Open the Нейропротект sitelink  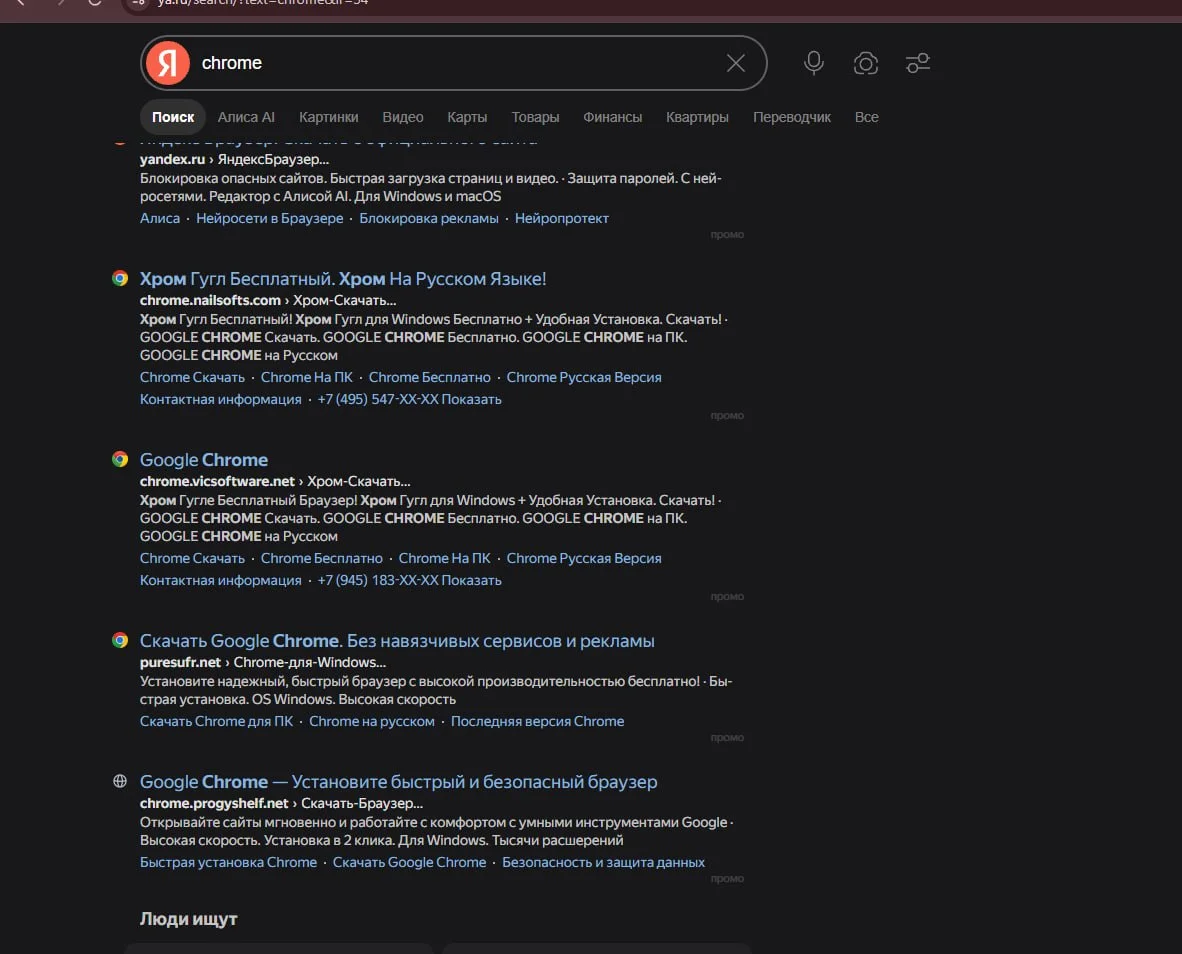coord(562,219)
